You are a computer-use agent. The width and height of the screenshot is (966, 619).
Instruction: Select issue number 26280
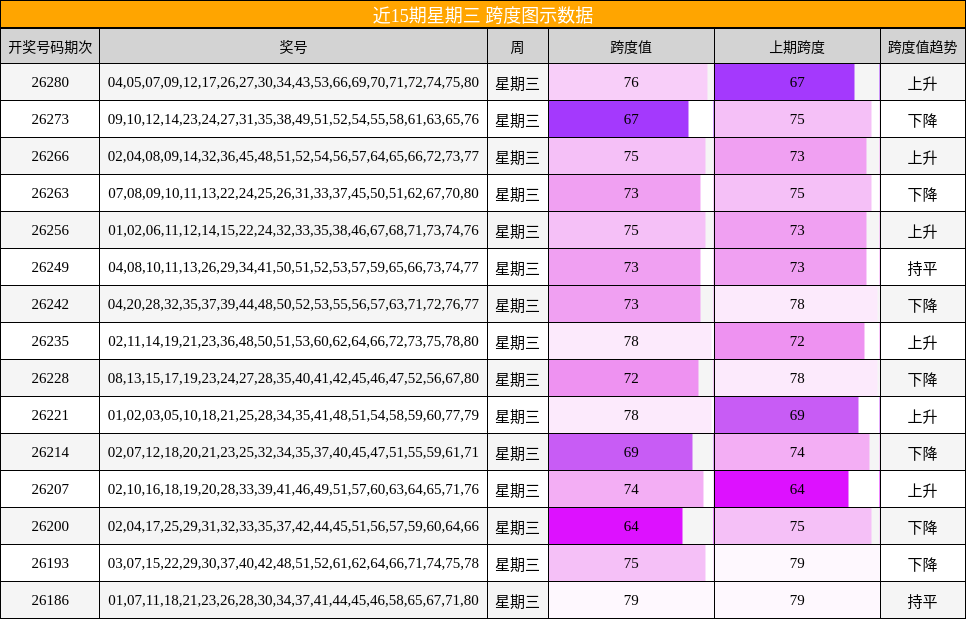pos(50,83)
